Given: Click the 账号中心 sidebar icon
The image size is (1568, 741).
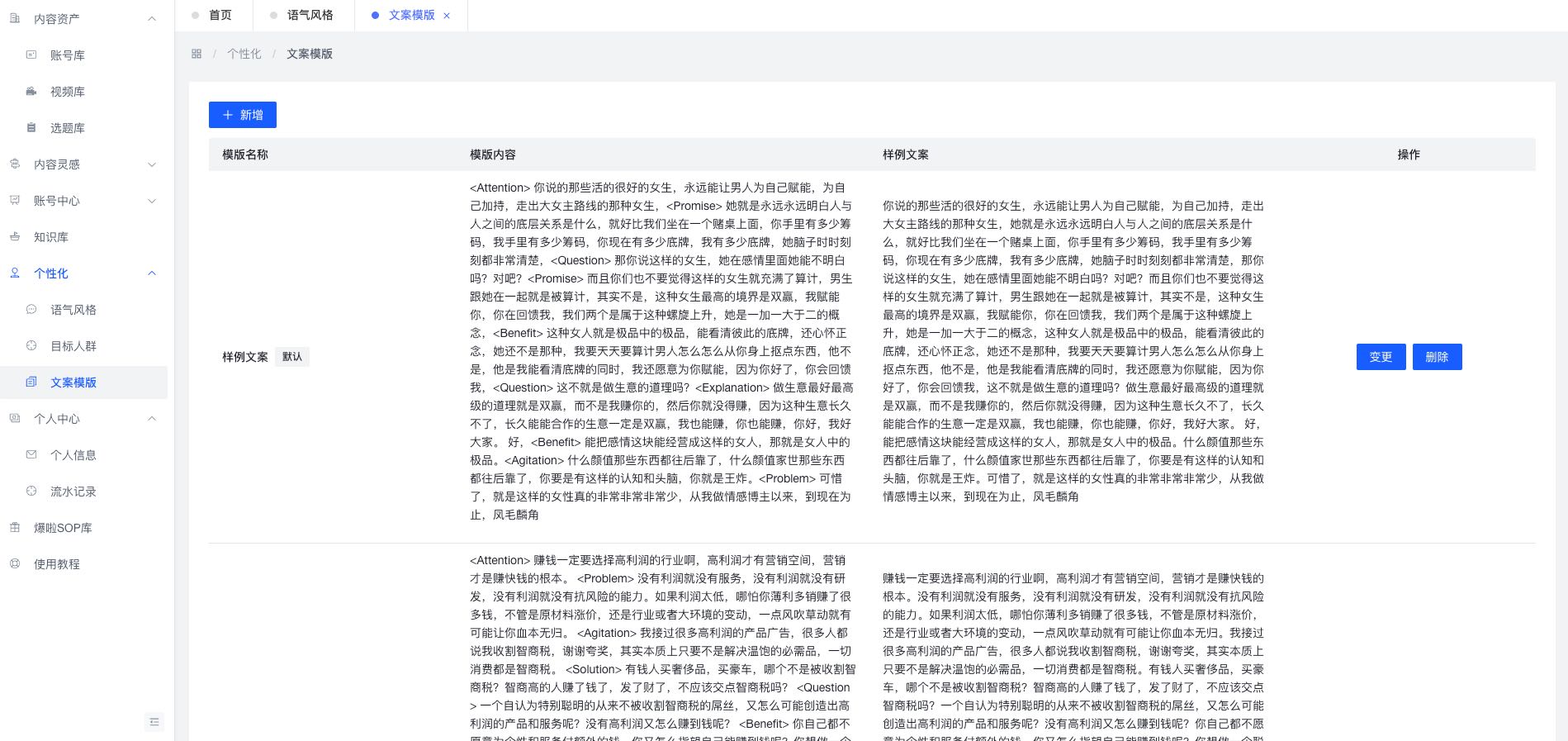Looking at the screenshot, I should [x=15, y=200].
